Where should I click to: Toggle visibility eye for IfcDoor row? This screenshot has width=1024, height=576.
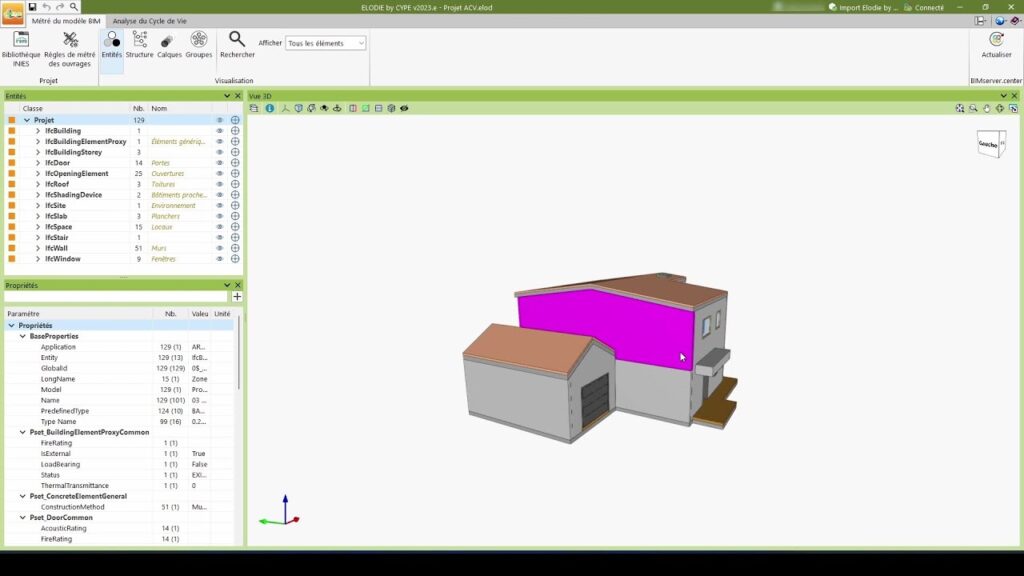click(220, 163)
